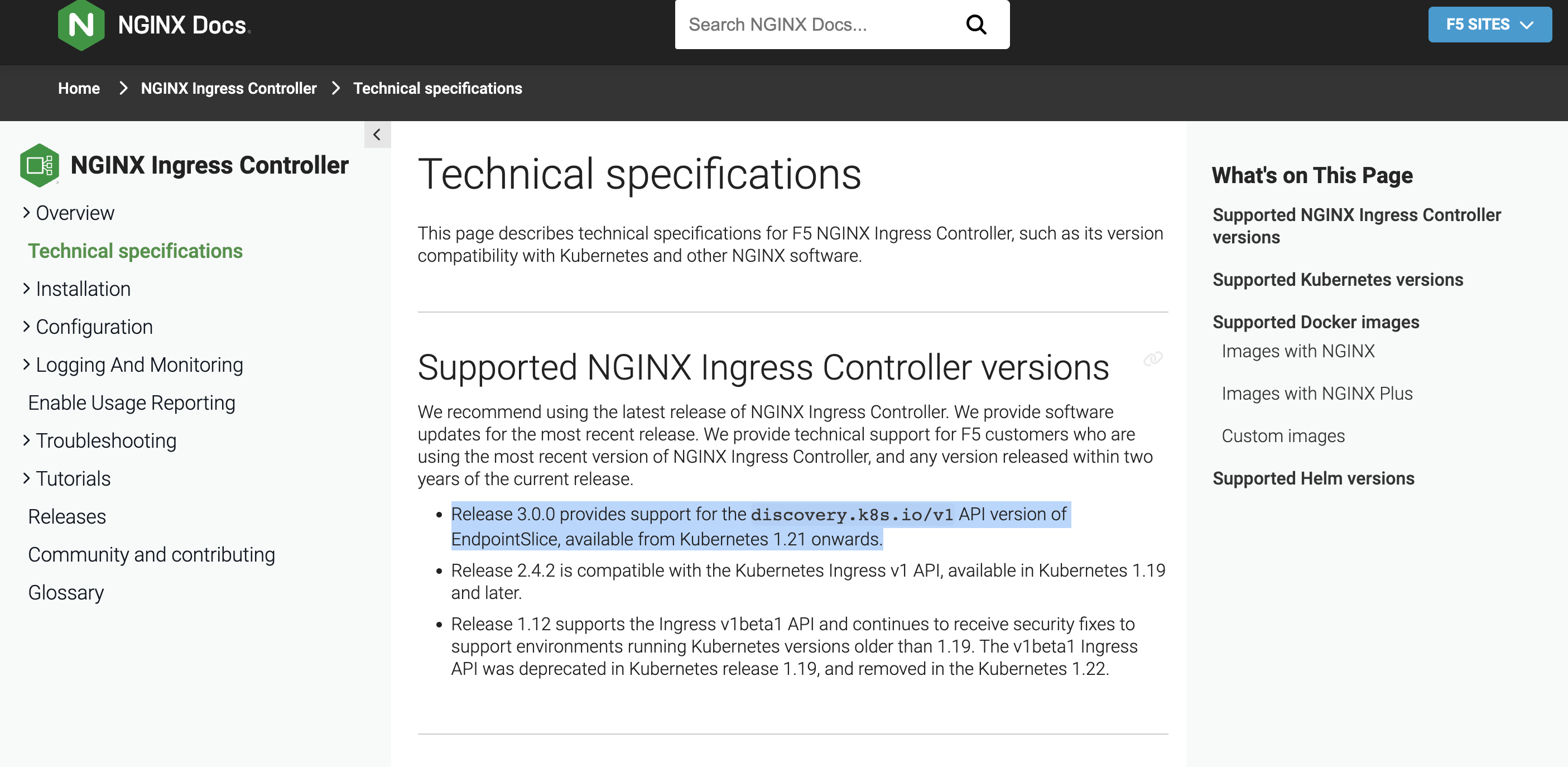
Task: Expand the Configuration section
Action: (26, 327)
